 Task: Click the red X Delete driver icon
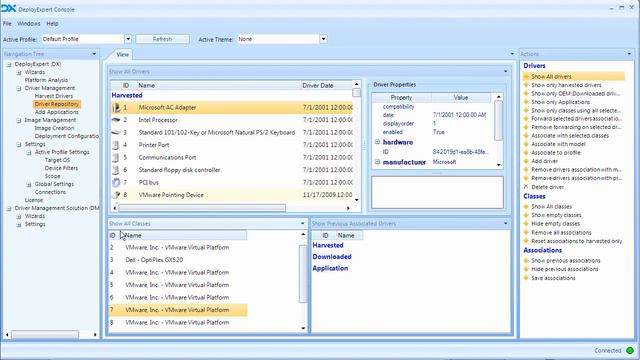526,187
